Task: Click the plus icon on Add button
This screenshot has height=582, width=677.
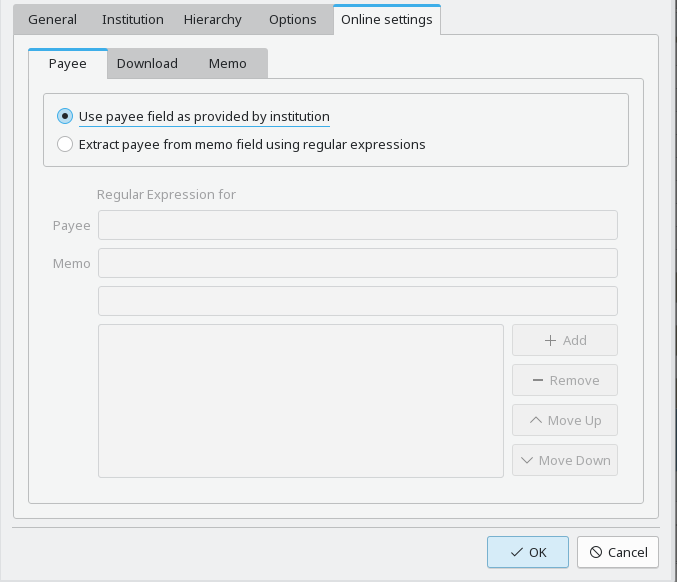Action: click(x=550, y=340)
